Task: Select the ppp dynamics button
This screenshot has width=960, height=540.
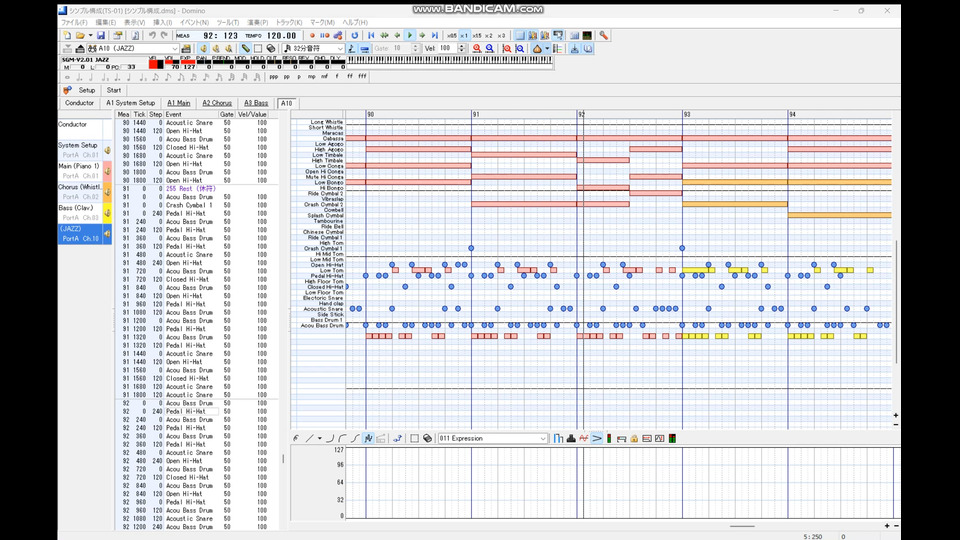Action: [274, 77]
